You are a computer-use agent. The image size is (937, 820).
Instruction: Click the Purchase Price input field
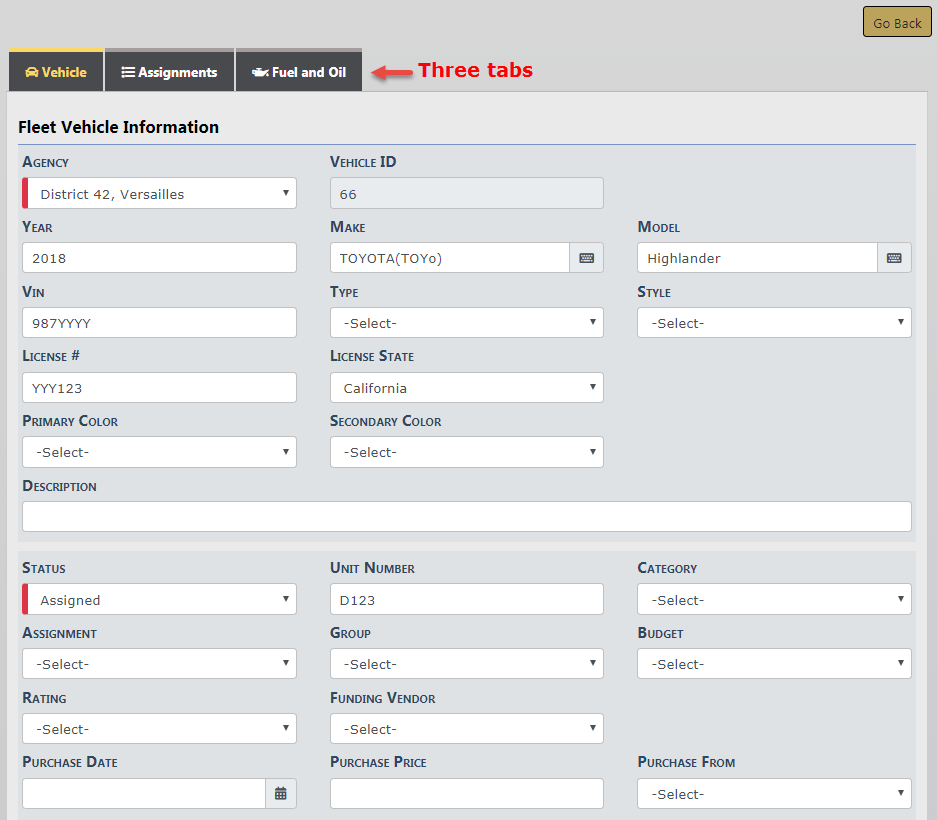[466, 794]
